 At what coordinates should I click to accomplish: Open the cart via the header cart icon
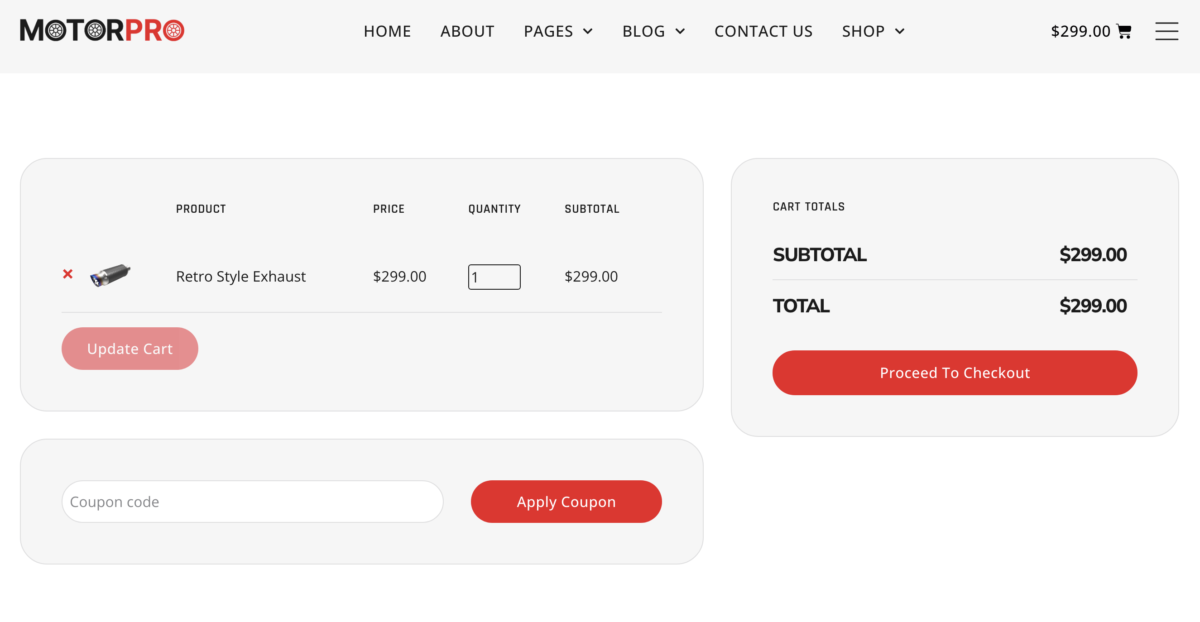pos(1125,30)
